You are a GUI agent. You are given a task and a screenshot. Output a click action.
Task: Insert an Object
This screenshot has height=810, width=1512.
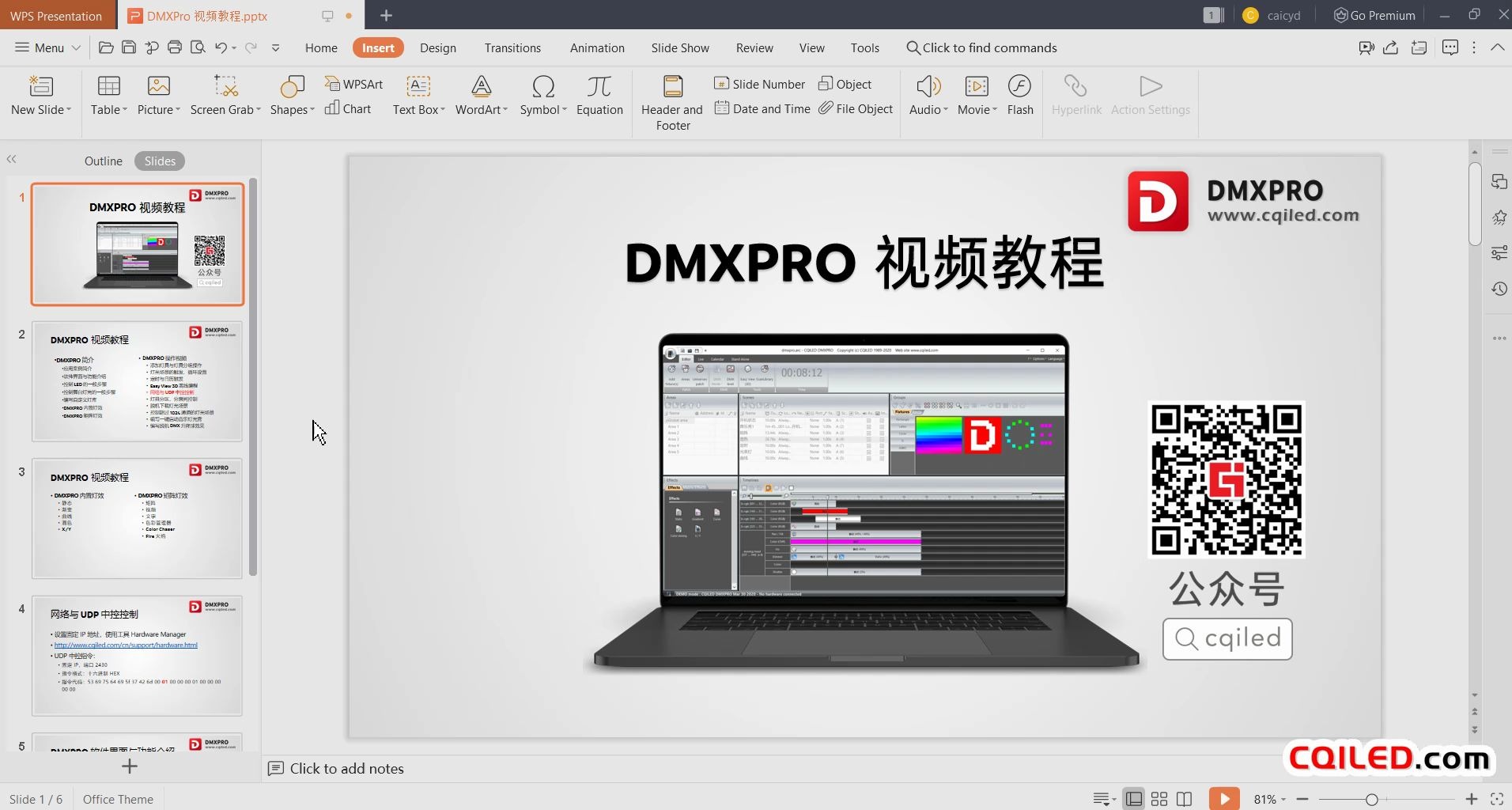[845, 84]
